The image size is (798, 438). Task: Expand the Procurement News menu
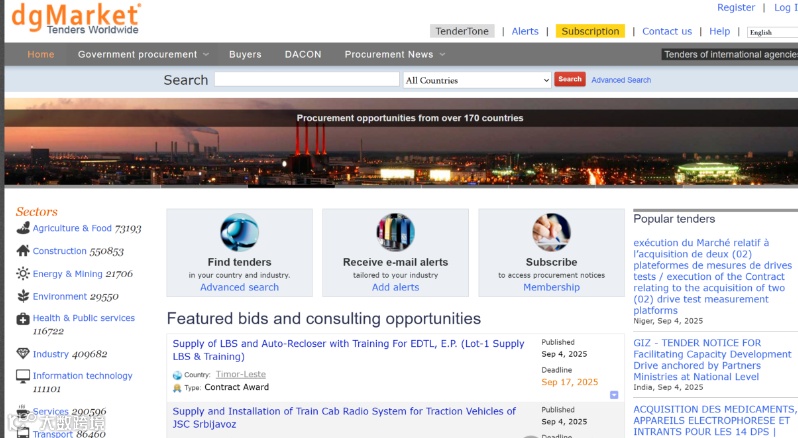[394, 54]
